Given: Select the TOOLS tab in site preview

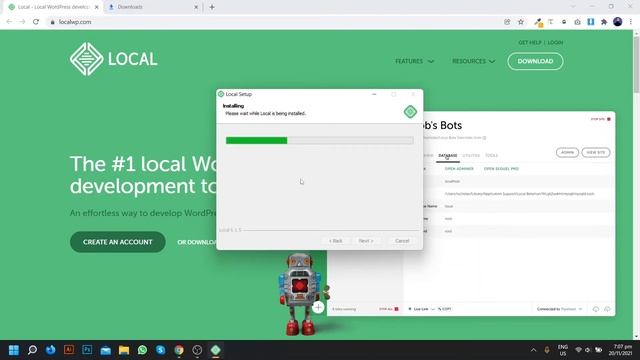Looking at the screenshot, I should pyautogui.click(x=491, y=156).
